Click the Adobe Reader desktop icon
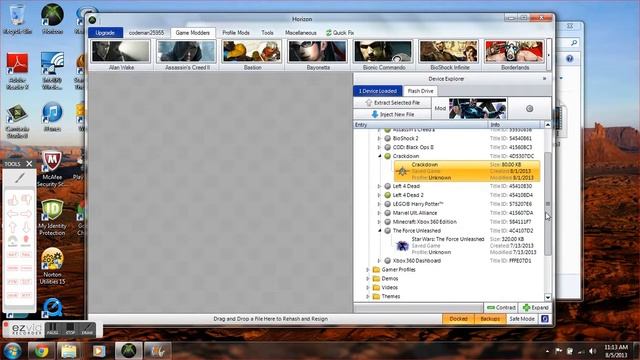Image resolution: width=640 pixels, height=360 pixels. point(17,71)
